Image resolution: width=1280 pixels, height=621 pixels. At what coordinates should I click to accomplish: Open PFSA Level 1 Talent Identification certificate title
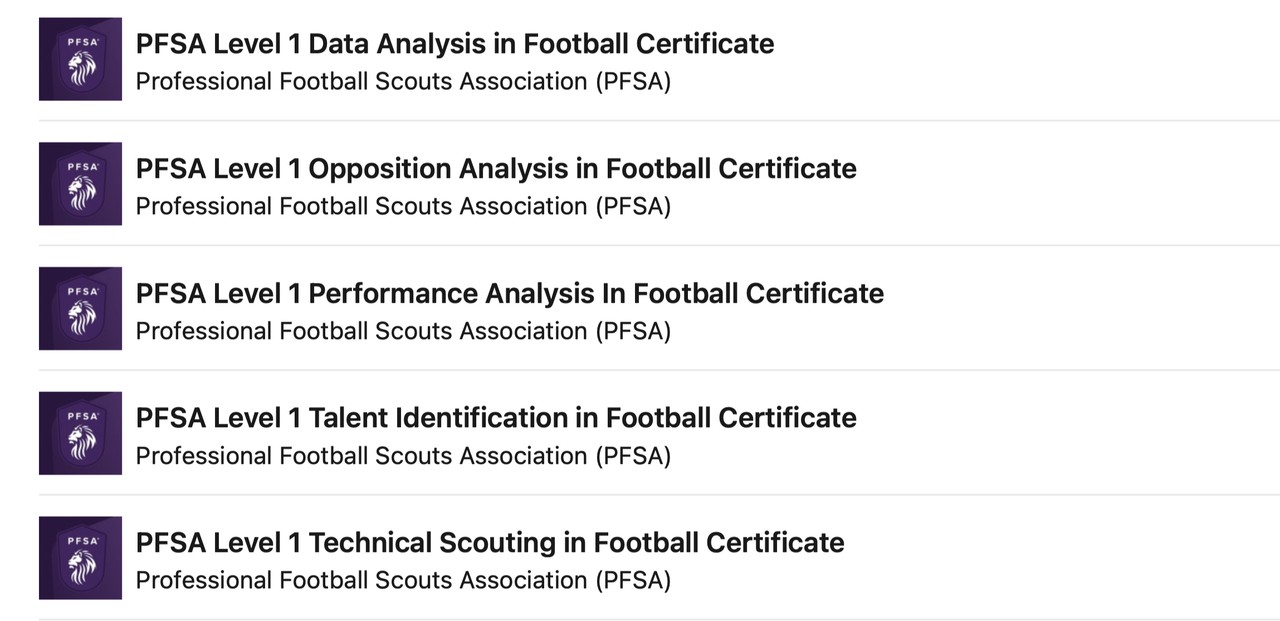pyautogui.click(x=496, y=418)
